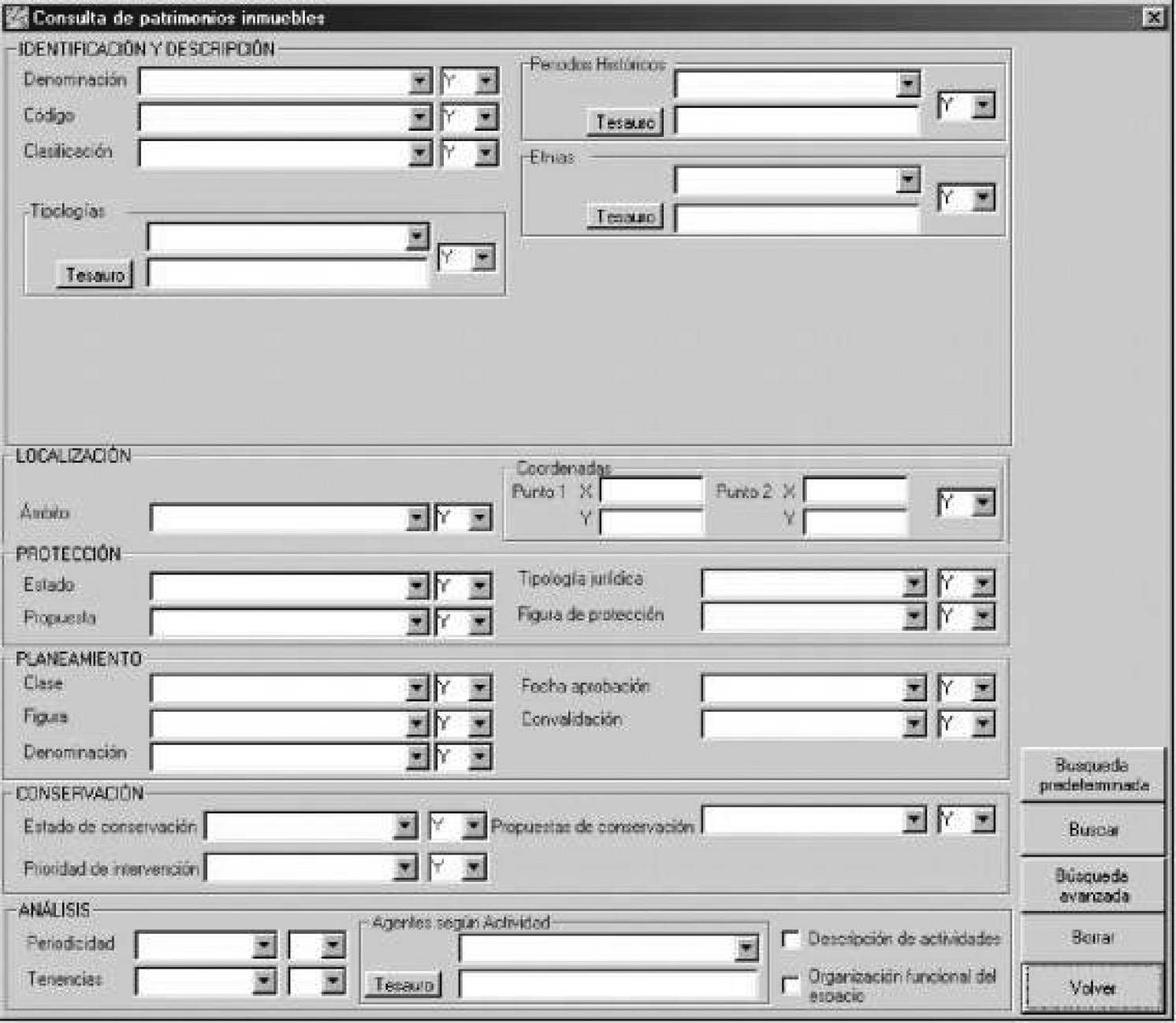1176x1023 pixels.
Task: Focus the Punto 2 X coordinate field
Action: tap(856, 491)
